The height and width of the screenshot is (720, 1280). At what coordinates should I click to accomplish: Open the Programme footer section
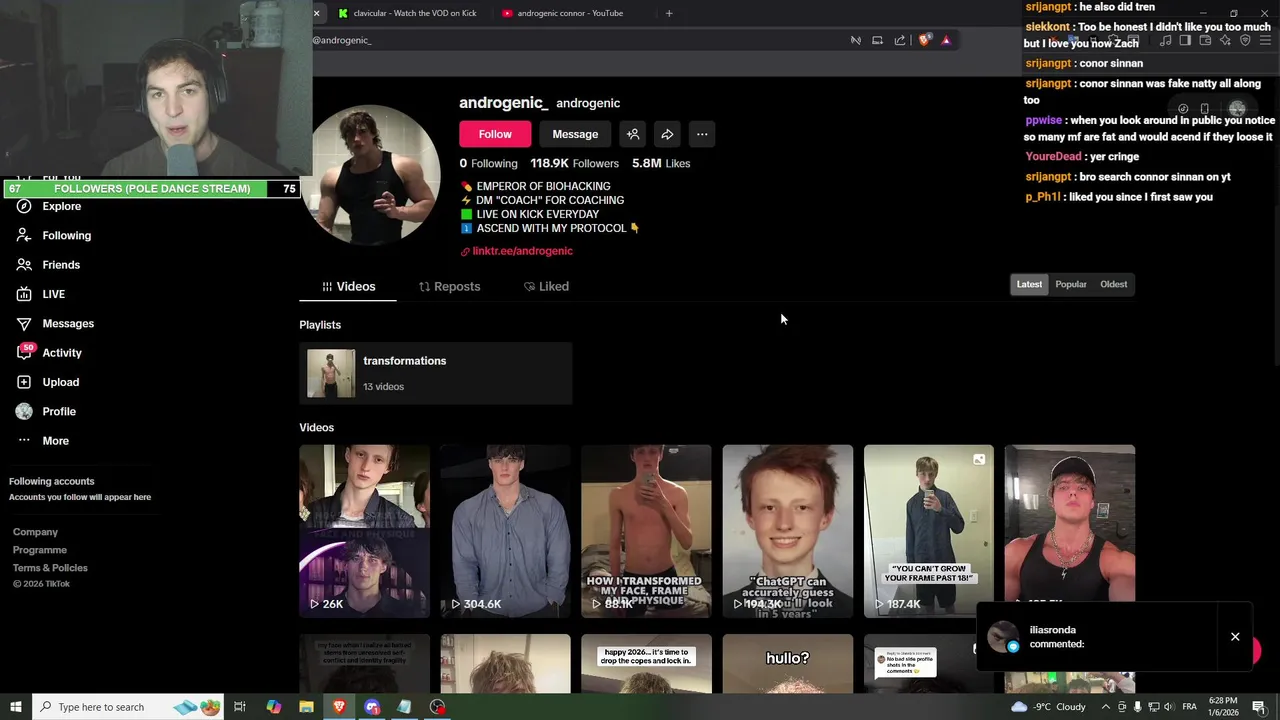[40, 550]
